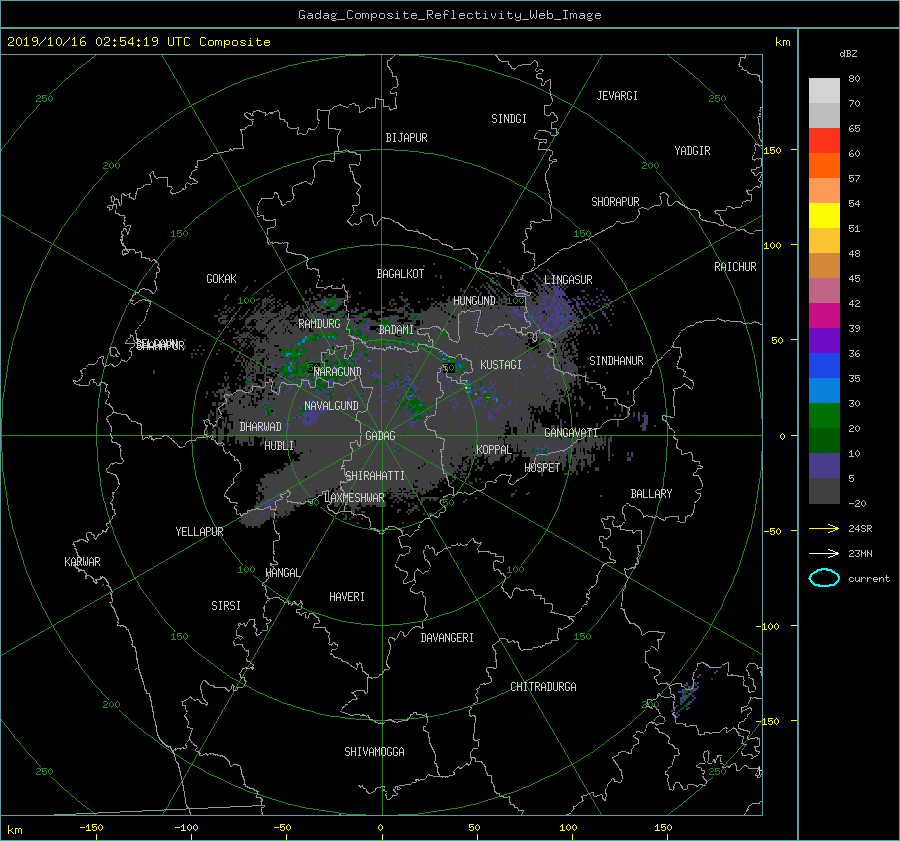Click the BADAMI city label

tap(396, 330)
